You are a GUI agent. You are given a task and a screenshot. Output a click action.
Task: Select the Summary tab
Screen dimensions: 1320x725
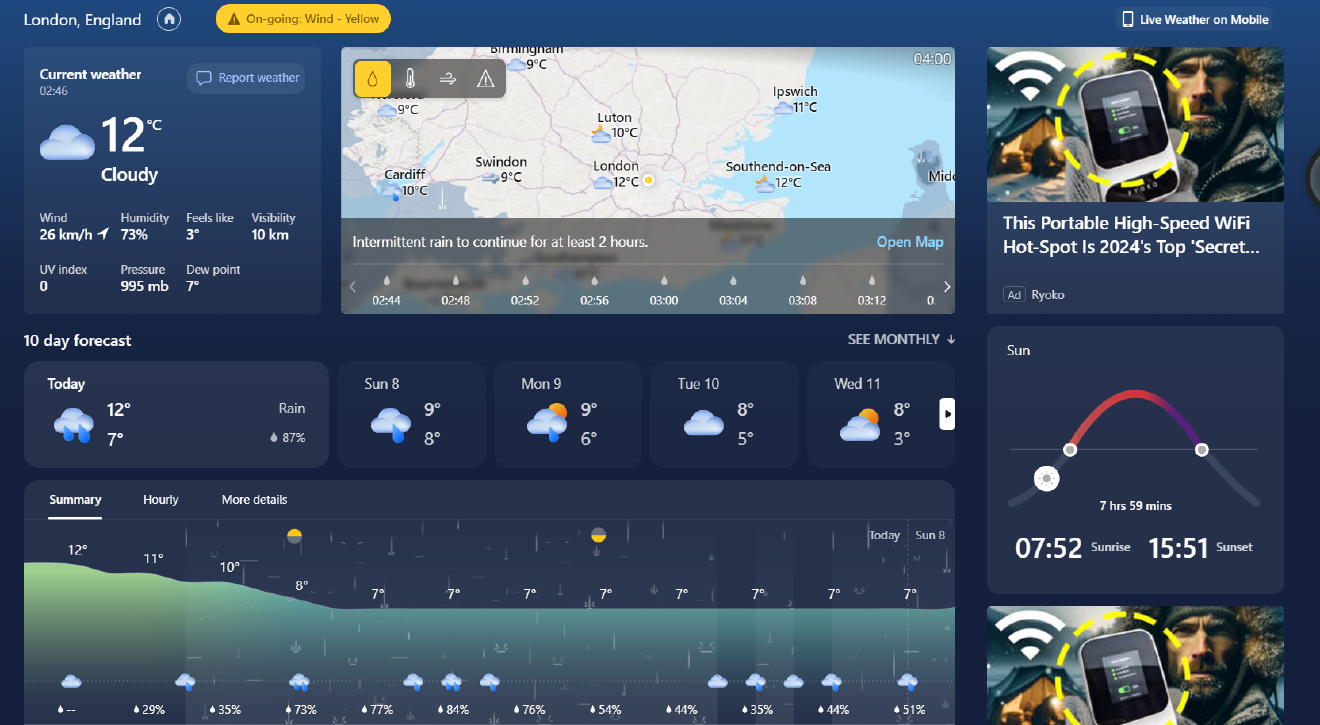[x=75, y=499]
